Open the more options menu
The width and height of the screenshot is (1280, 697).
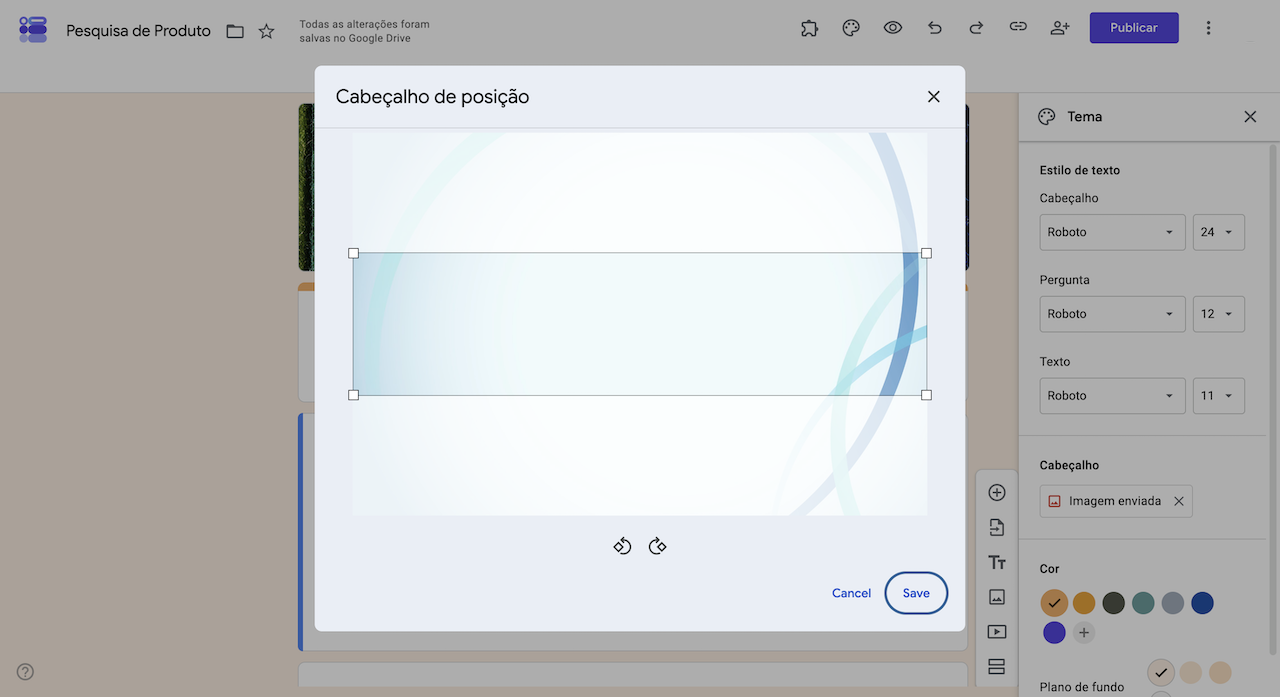point(1208,28)
